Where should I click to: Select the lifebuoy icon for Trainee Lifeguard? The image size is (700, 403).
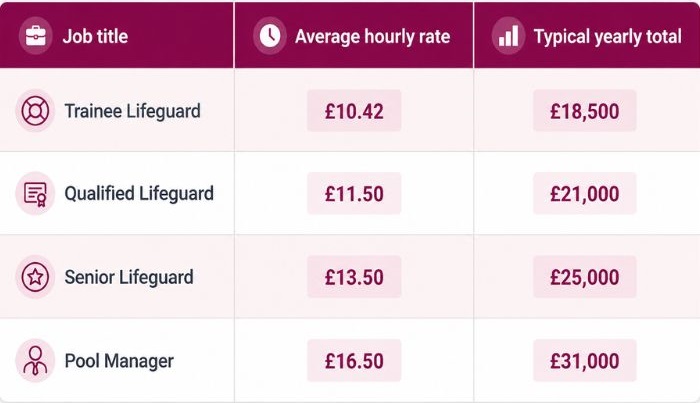tap(35, 111)
